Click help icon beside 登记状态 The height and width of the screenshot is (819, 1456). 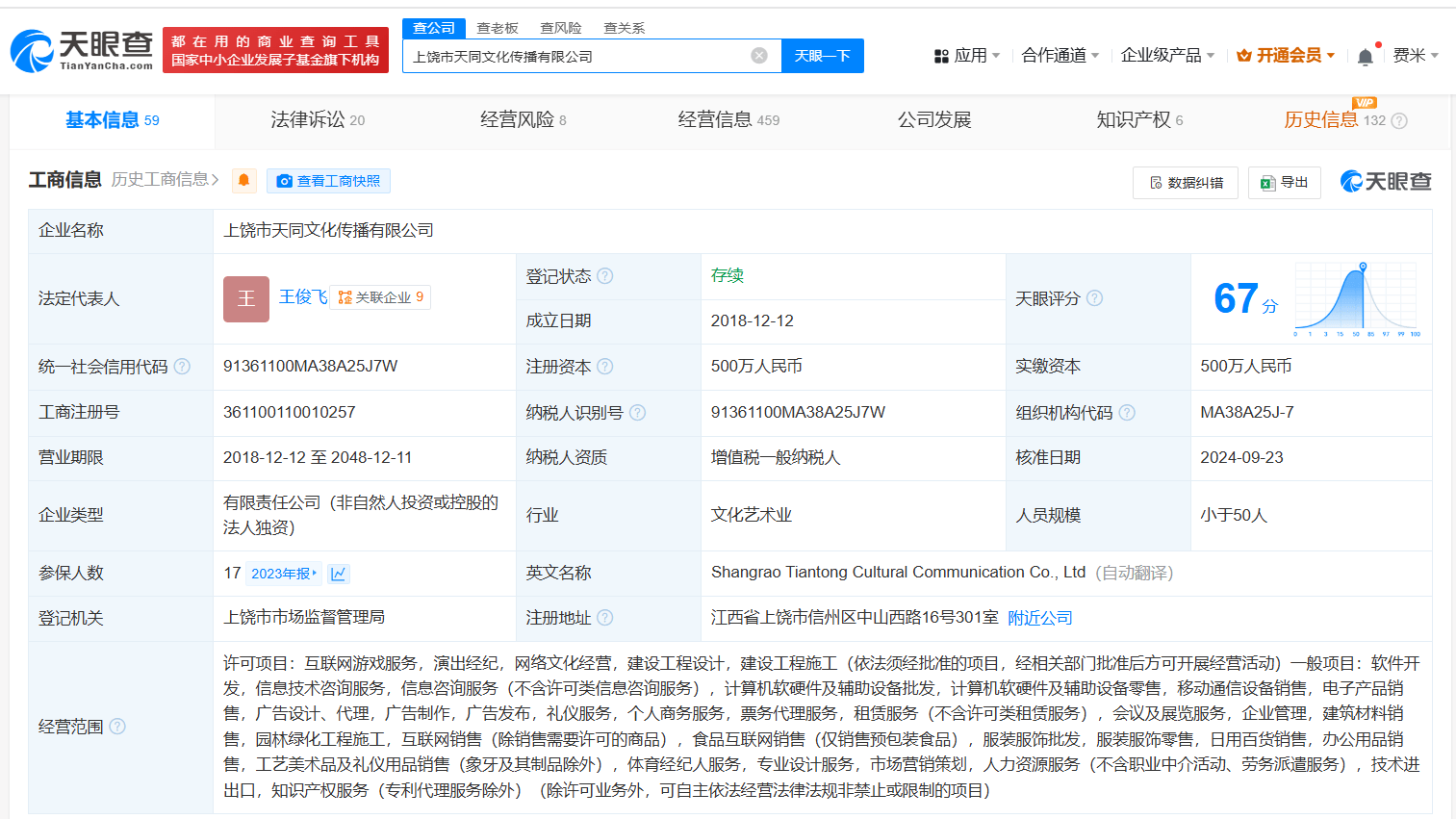605,276
